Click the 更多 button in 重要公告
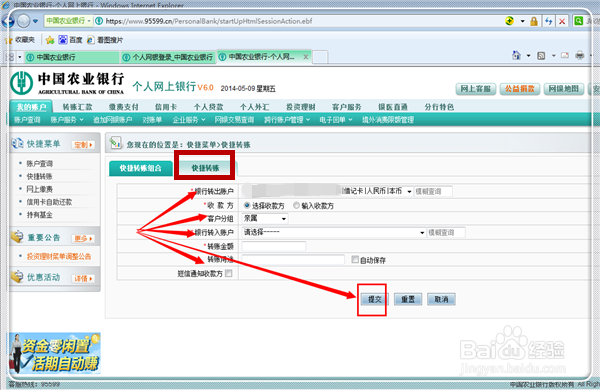Image resolution: width=600 pixels, height=390 pixels. coord(83,238)
